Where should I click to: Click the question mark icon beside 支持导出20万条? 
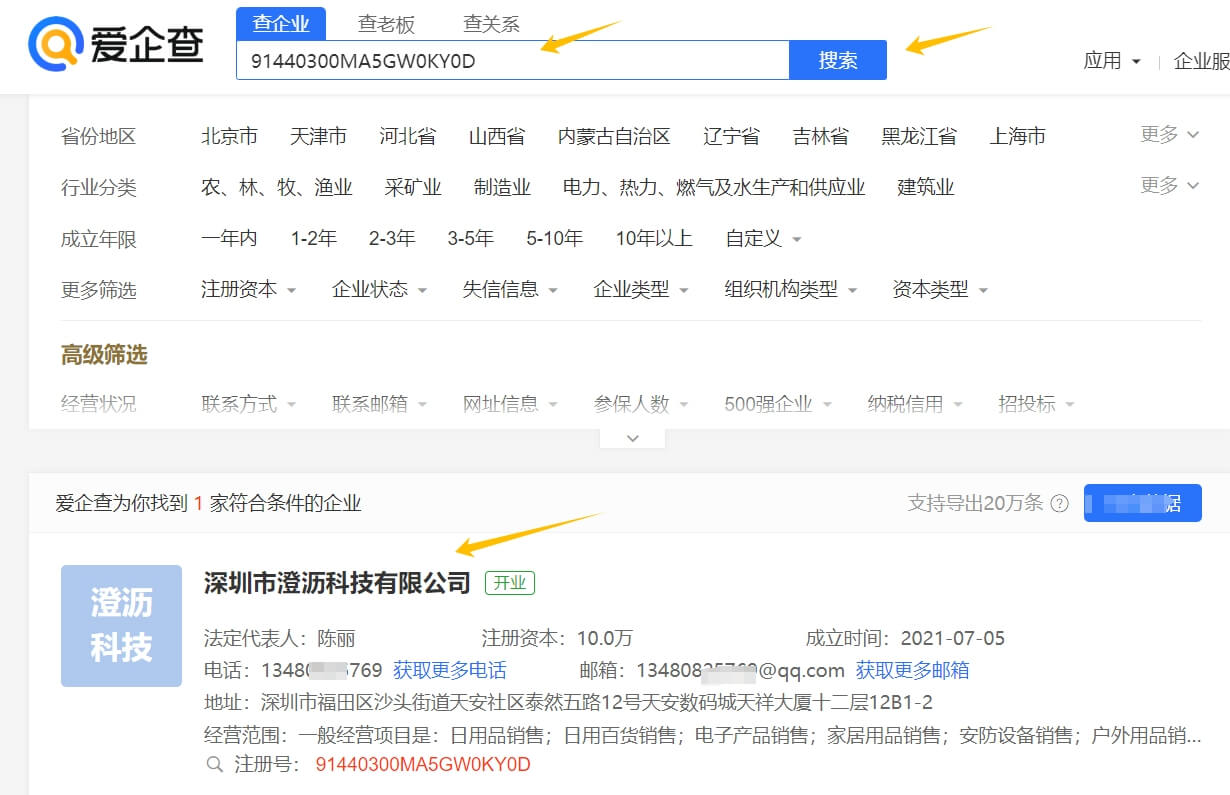point(1060,503)
